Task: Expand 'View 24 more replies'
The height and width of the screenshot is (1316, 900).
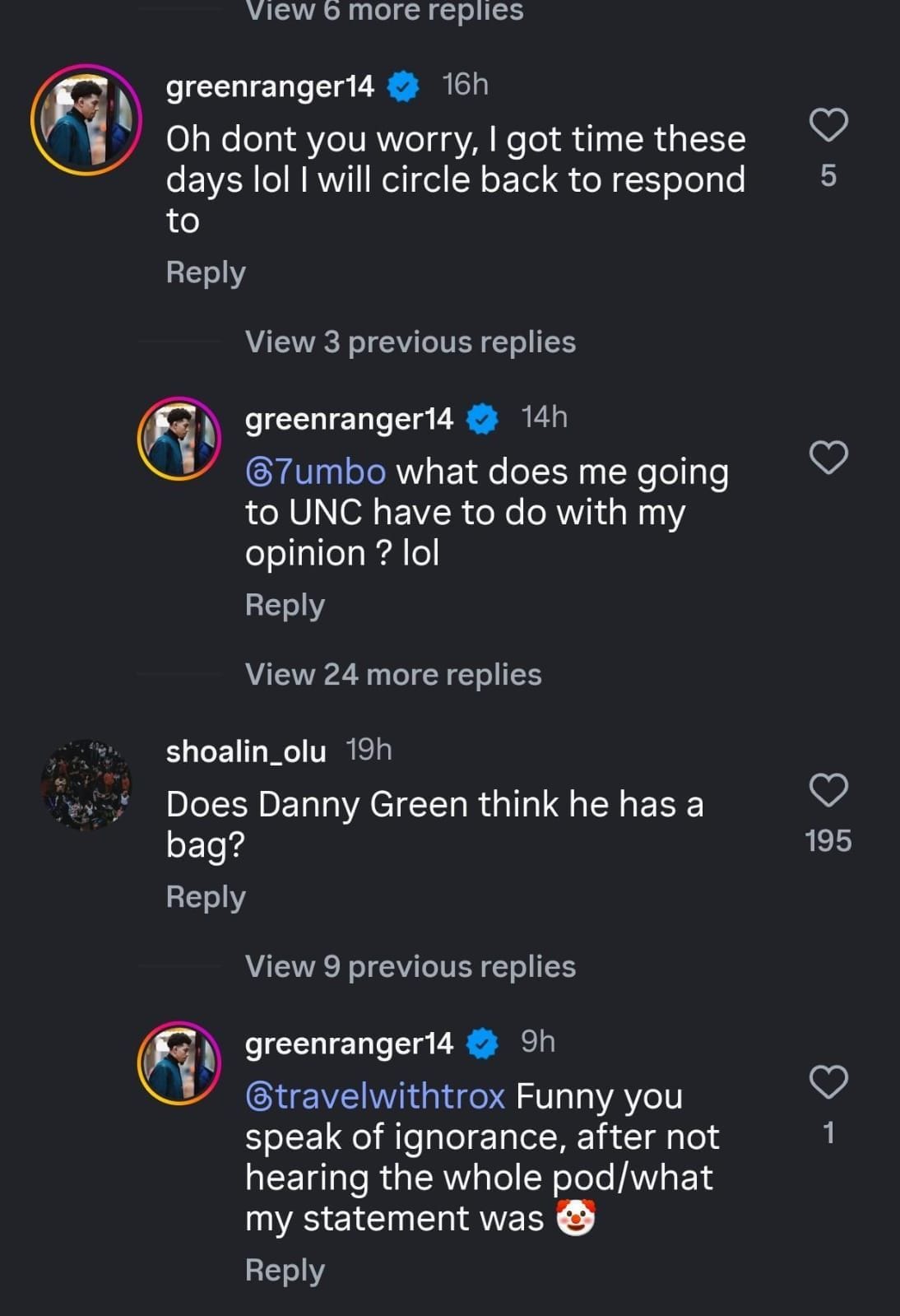Action: click(x=394, y=673)
